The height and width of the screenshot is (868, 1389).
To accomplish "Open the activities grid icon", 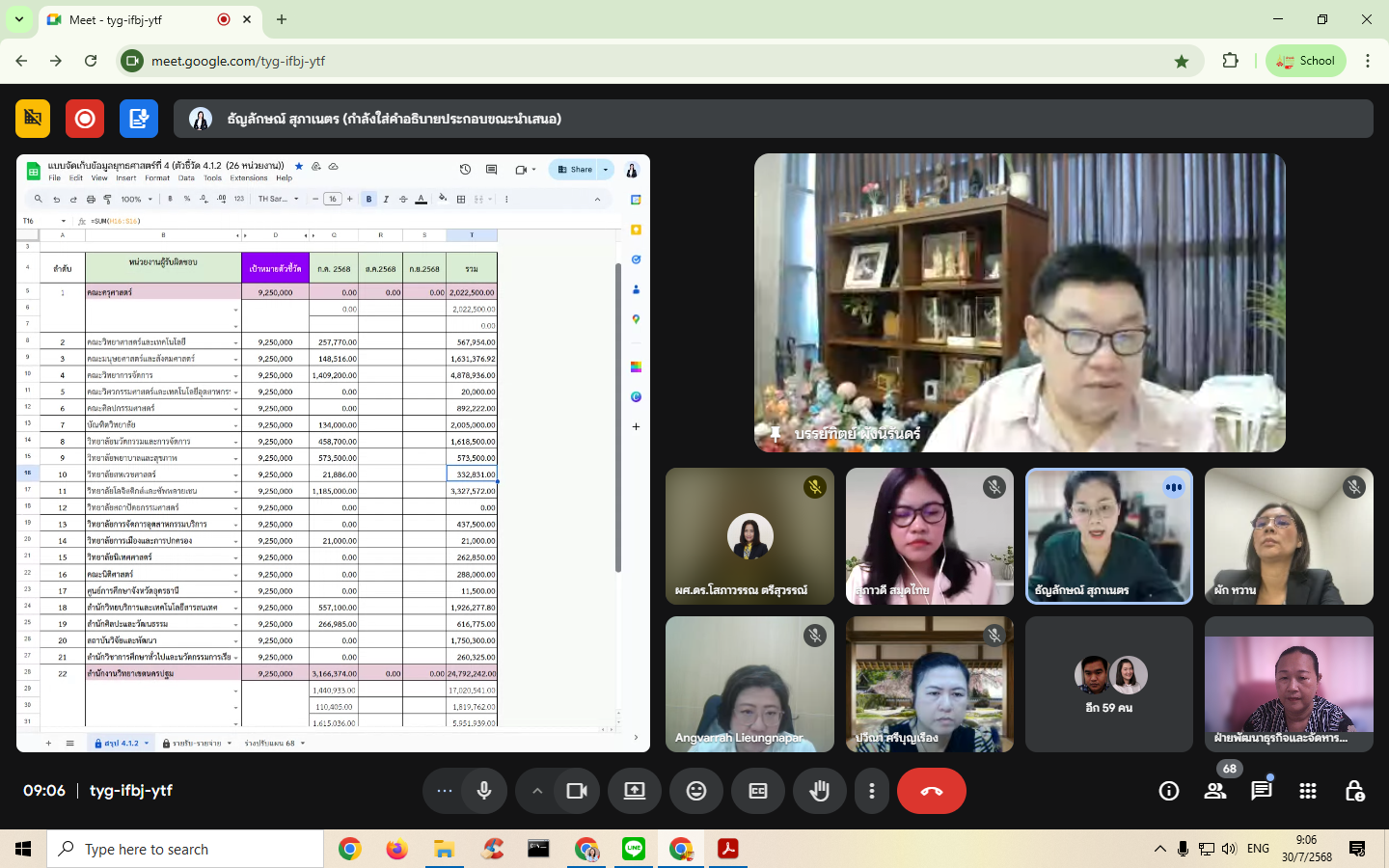I will (x=1308, y=791).
